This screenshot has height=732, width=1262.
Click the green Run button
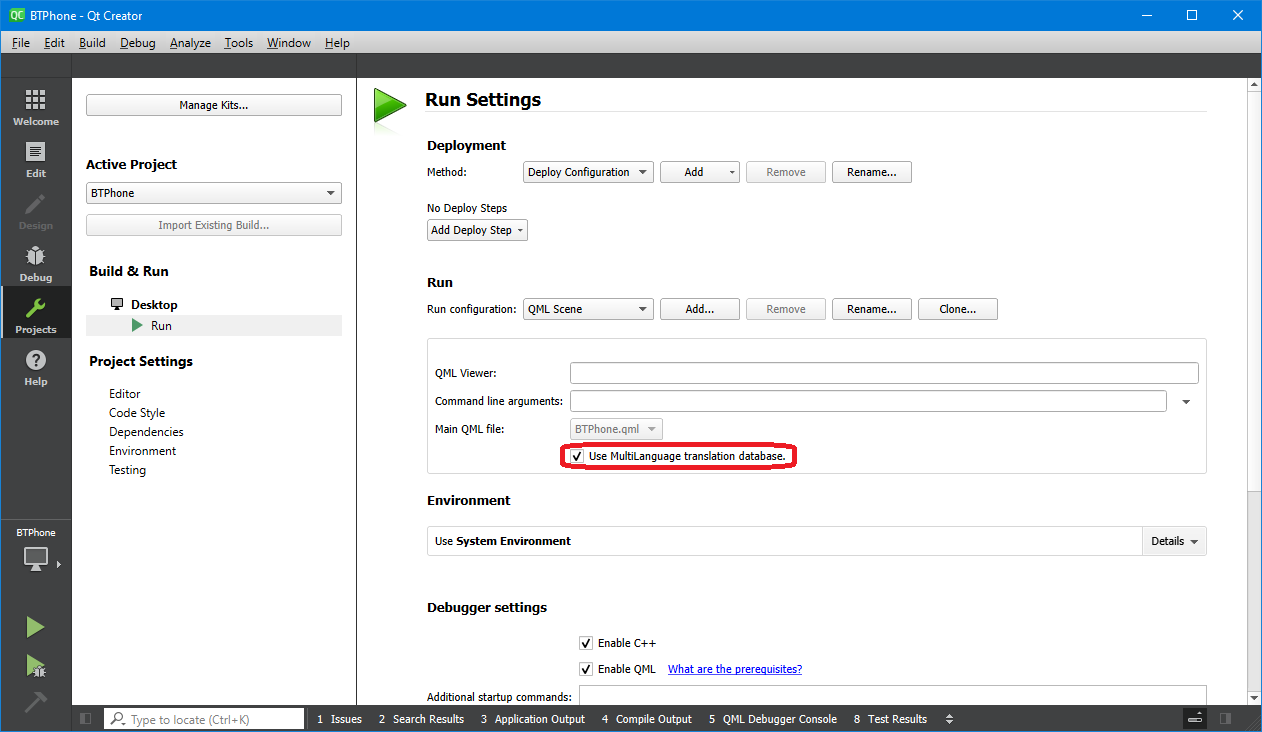pos(35,627)
